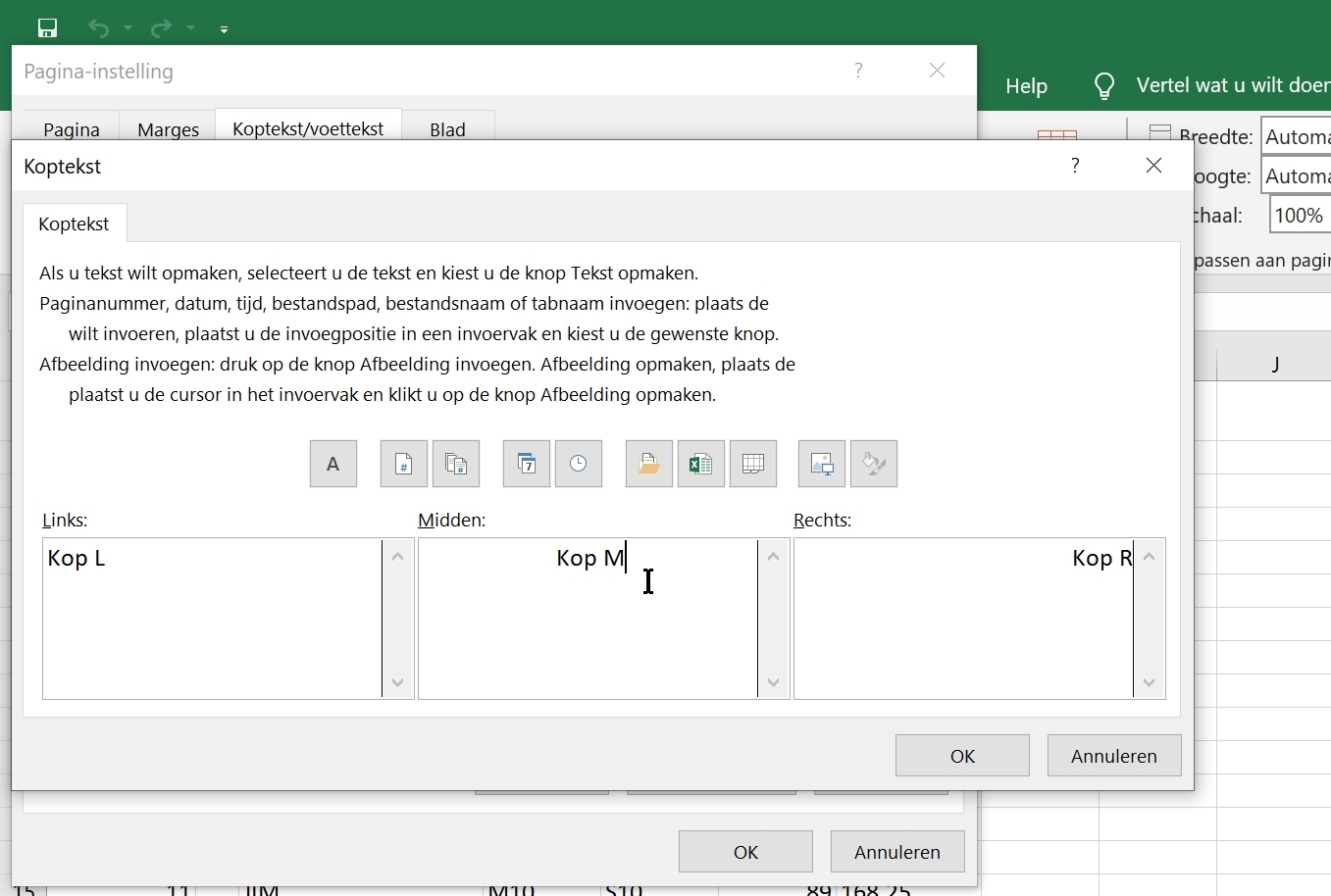Open the Breedte combo box
Image resolution: width=1331 pixels, height=896 pixels.
point(1295,137)
